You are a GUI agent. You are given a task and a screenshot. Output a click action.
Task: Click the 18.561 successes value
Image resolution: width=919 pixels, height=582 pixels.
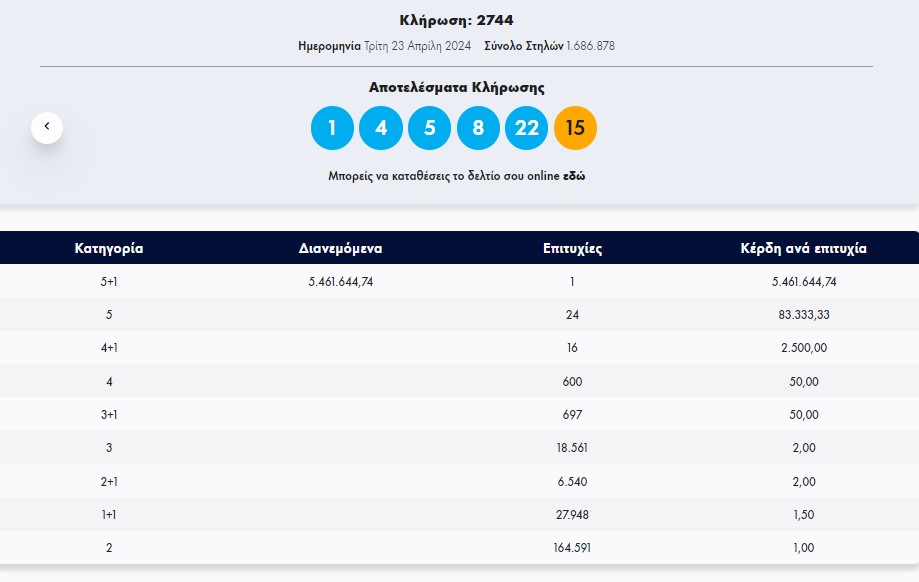(x=572, y=448)
